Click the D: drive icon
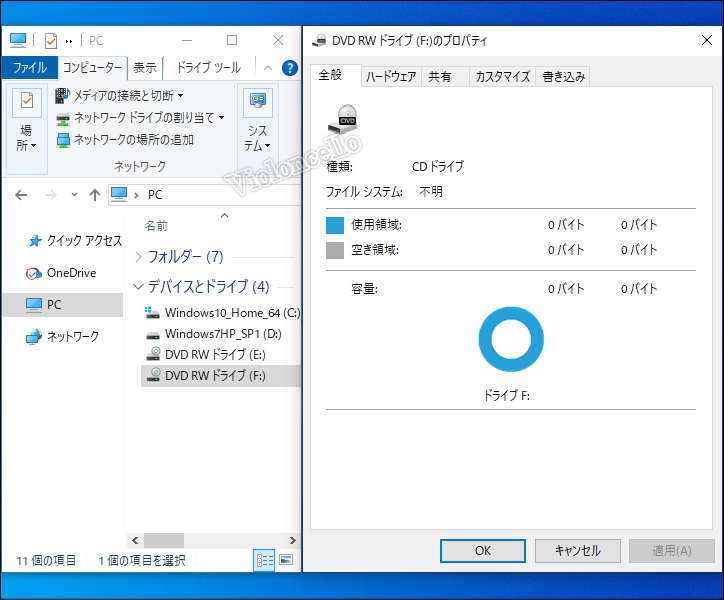Viewport: 724px width, 600px height. [x=153, y=335]
